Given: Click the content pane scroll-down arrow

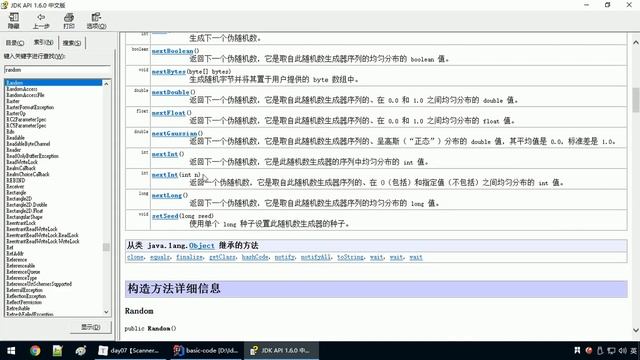Looking at the screenshot, I should click(x=636, y=330).
